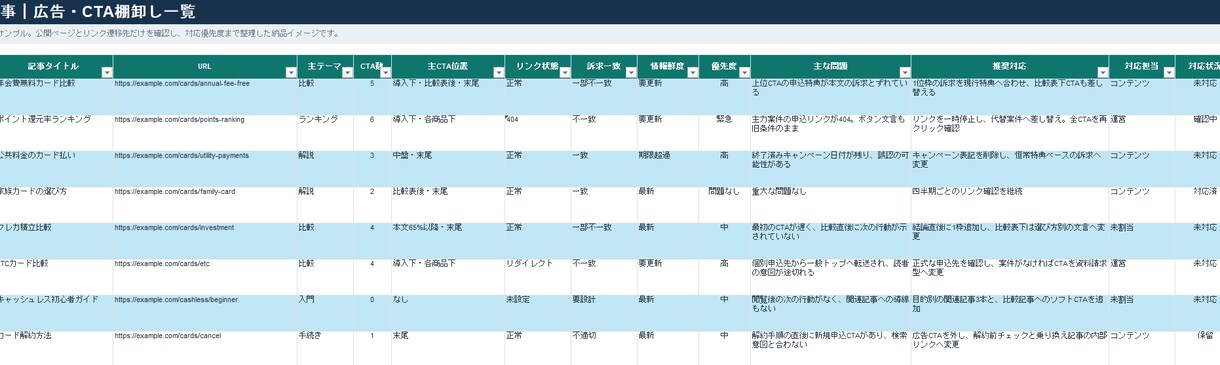Select the problem cell starting 終了済みキャンペーン日付
Screen dimensions: 1220x365
831,169
